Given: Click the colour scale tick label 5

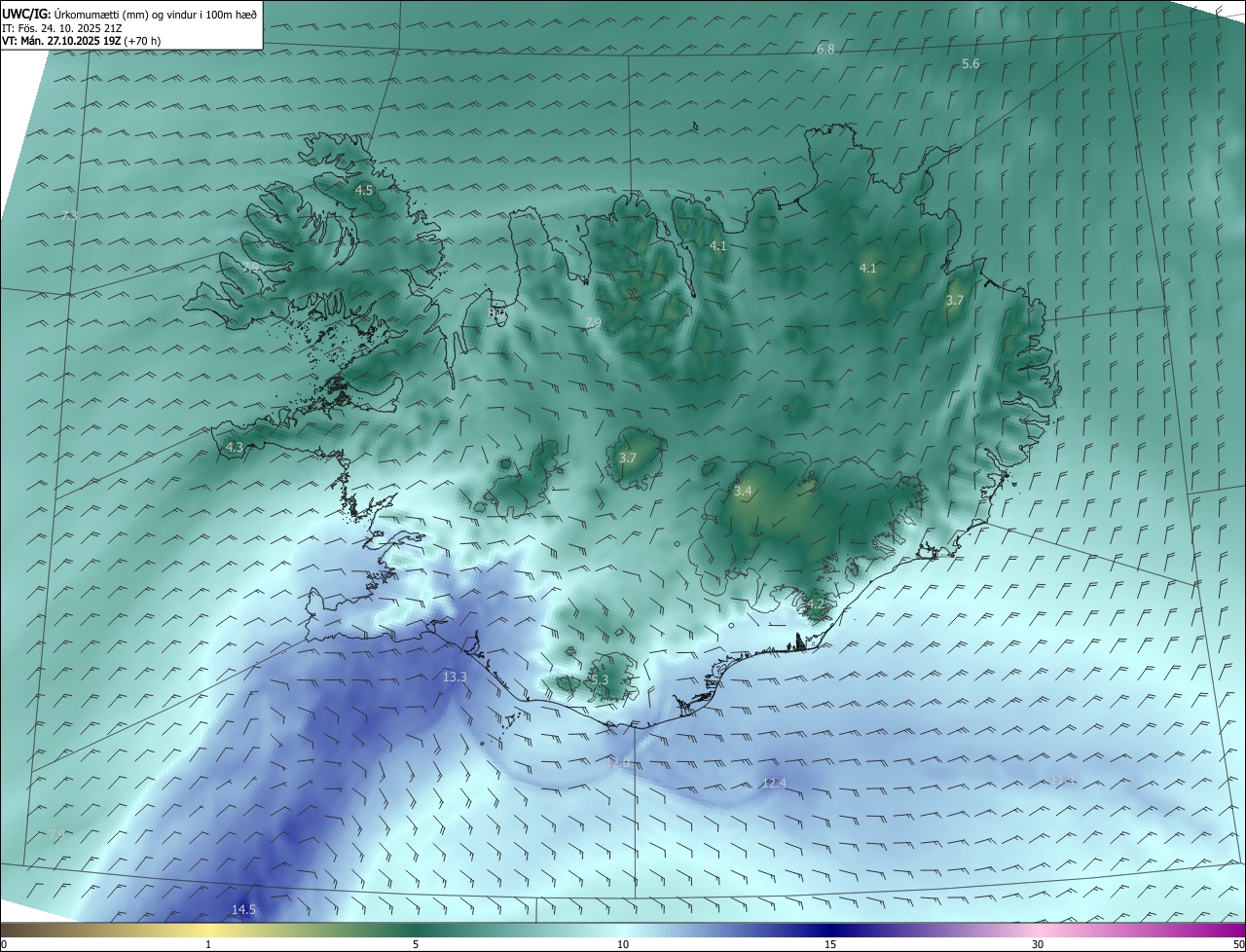Looking at the screenshot, I should click(416, 944).
